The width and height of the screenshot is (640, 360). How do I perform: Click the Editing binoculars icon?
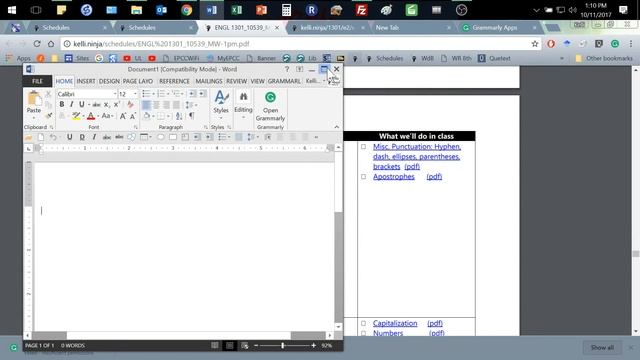(x=243, y=97)
